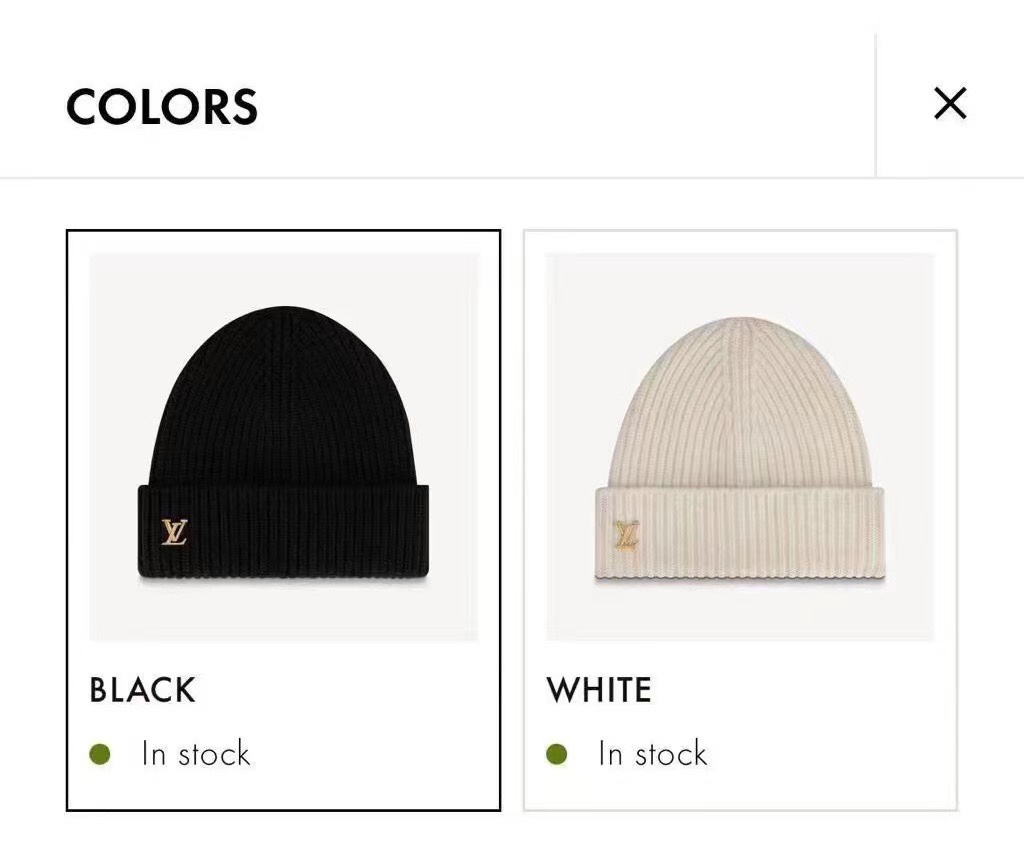
Task: Click the WHITE color name label
Action: pyautogui.click(x=599, y=690)
